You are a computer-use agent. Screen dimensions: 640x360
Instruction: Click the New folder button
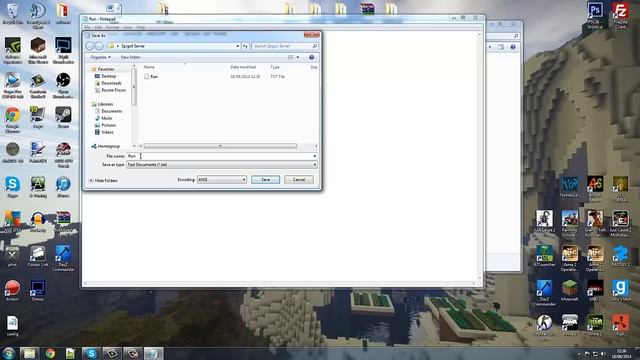[x=131, y=57]
